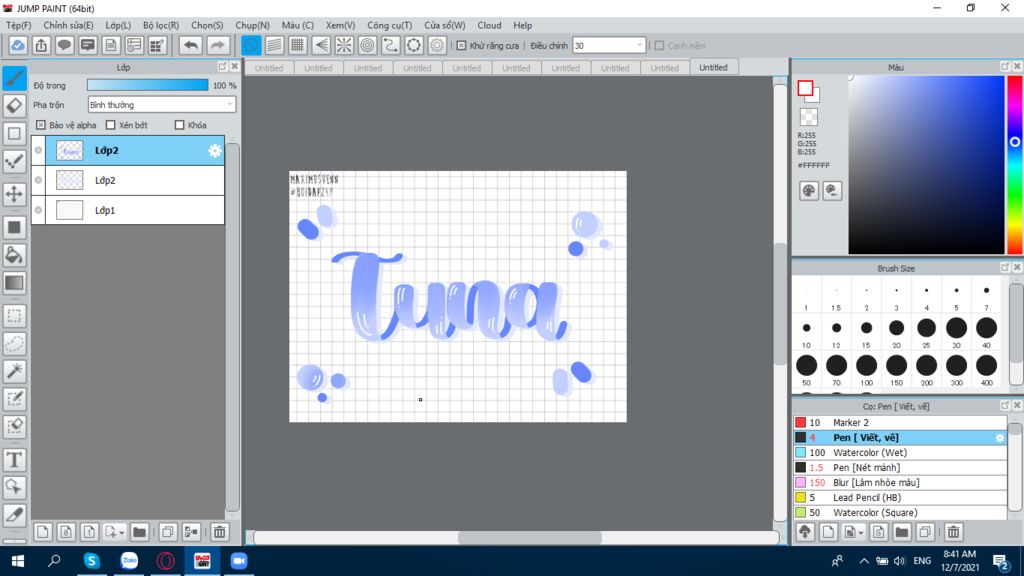The height and width of the screenshot is (576, 1024).
Task: Select the rectangular Selection tool
Action: [14, 316]
